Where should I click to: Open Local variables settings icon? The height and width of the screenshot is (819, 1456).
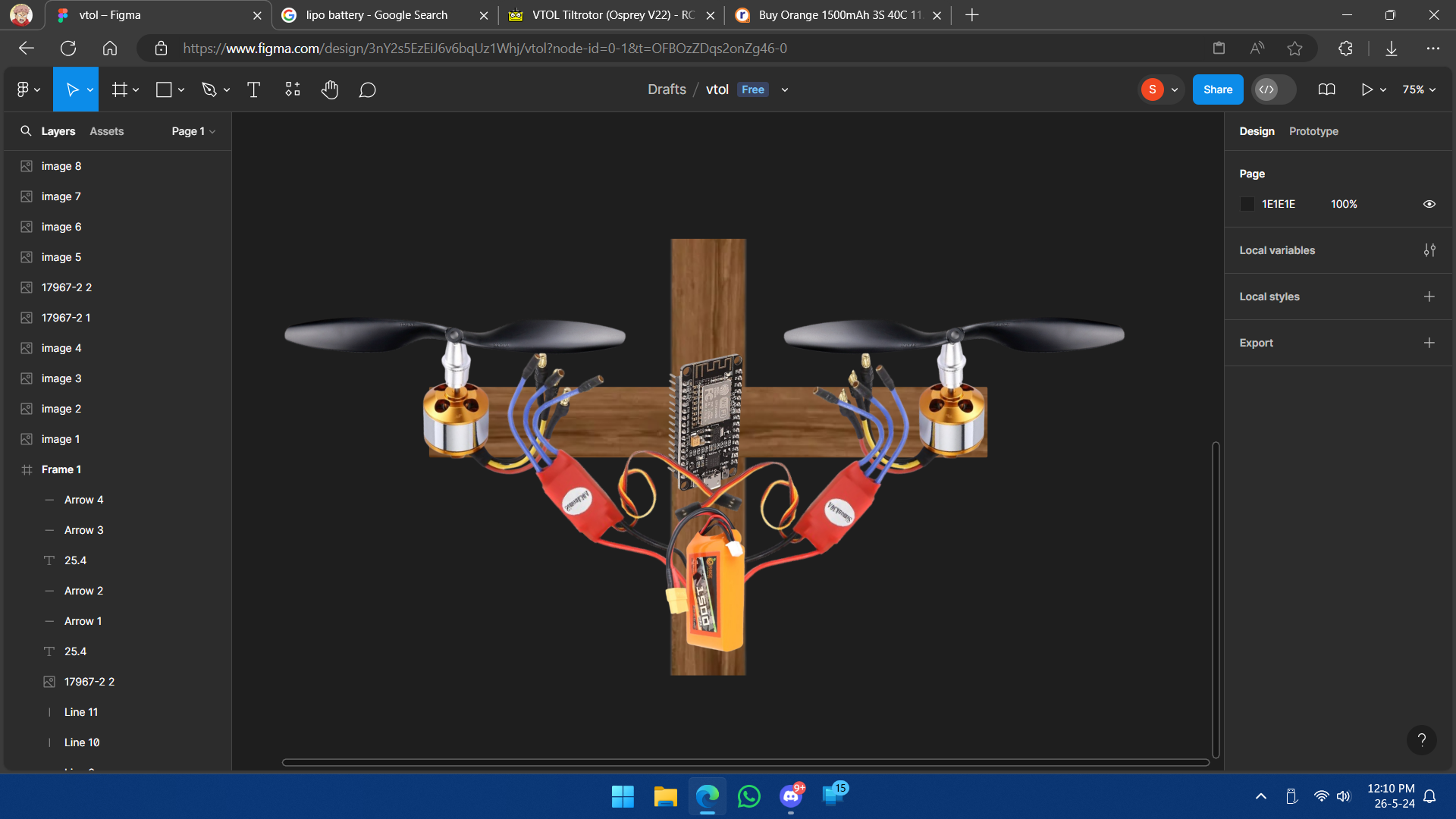coord(1429,250)
